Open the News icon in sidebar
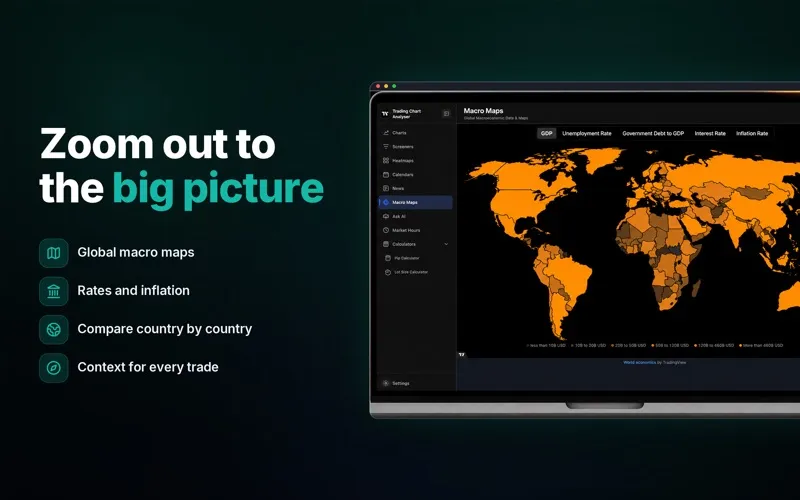This screenshot has height=500, width=800. click(386, 188)
